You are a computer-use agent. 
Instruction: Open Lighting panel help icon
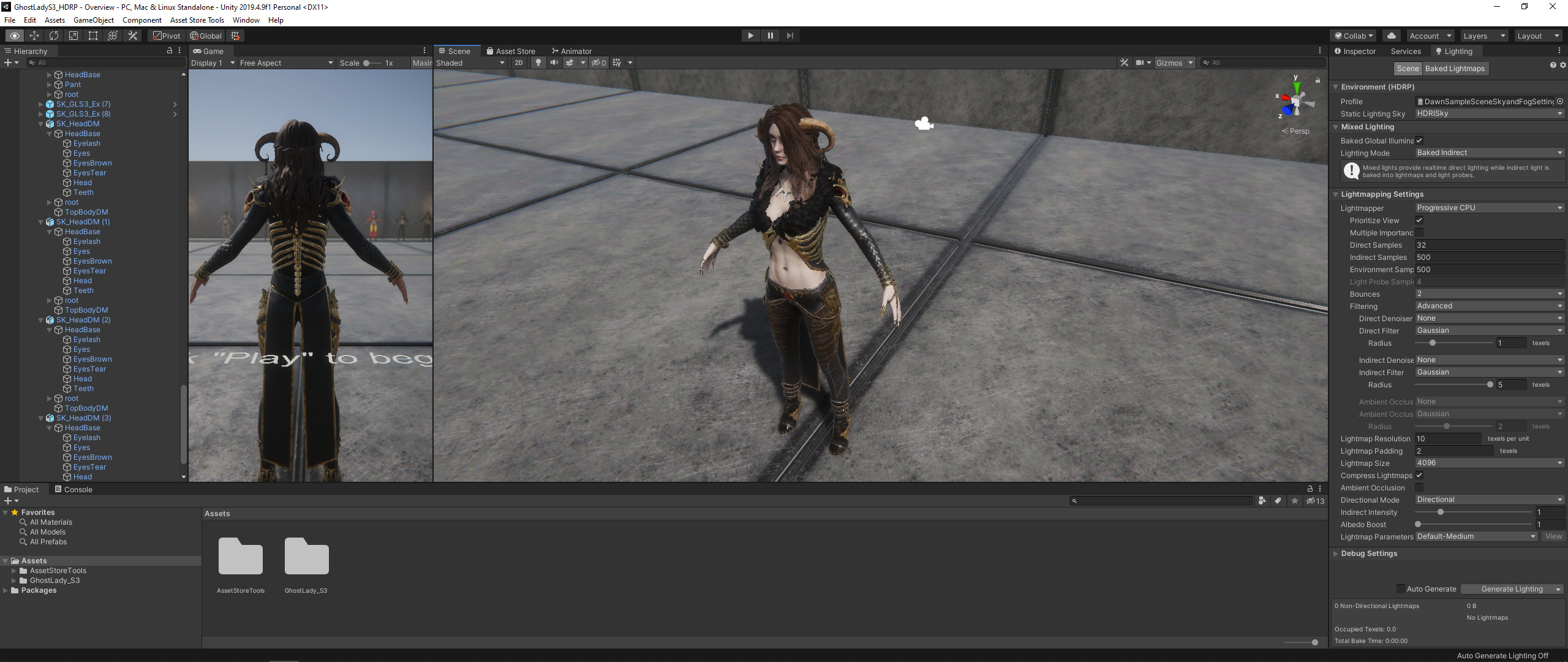tap(1553, 66)
